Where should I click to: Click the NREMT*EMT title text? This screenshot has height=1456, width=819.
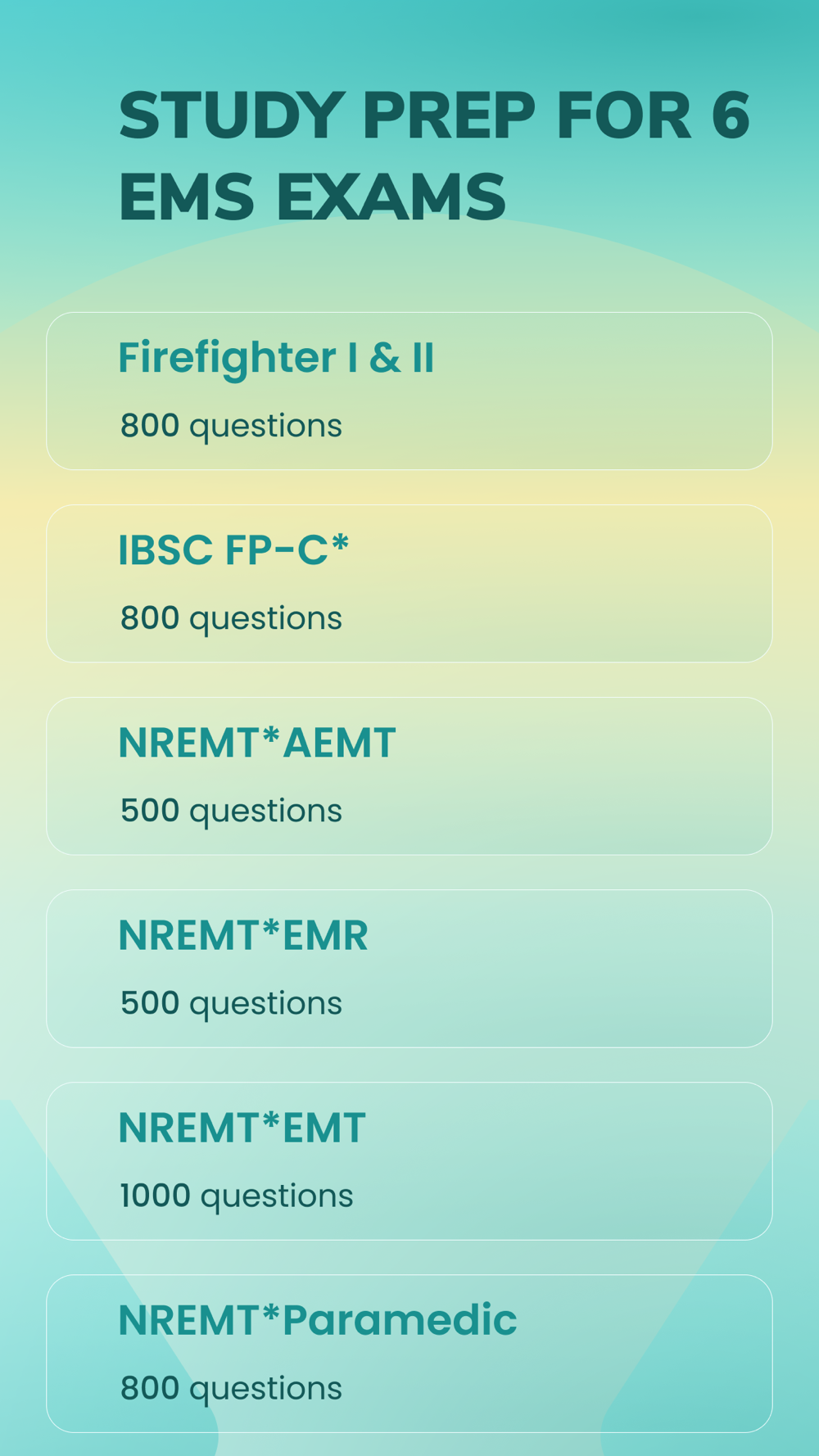click(x=242, y=1128)
